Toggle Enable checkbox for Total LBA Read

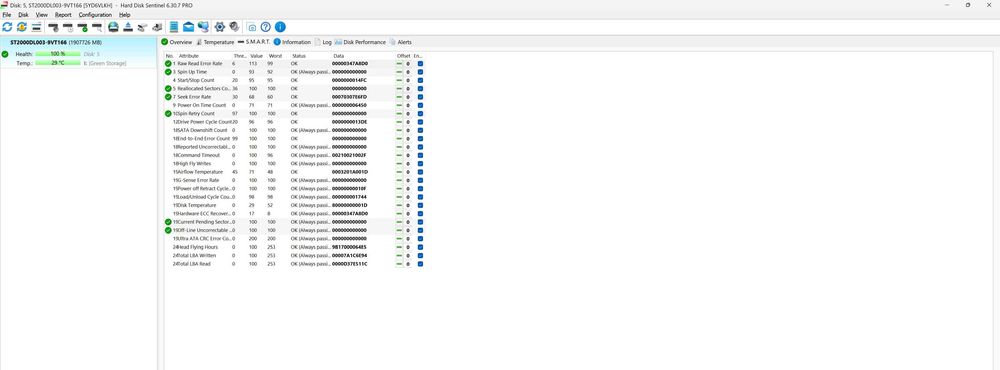click(420, 263)
